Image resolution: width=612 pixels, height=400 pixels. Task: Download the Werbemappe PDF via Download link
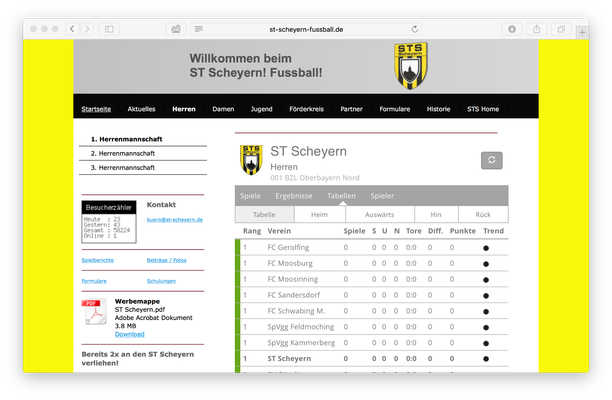pos(130,334)
